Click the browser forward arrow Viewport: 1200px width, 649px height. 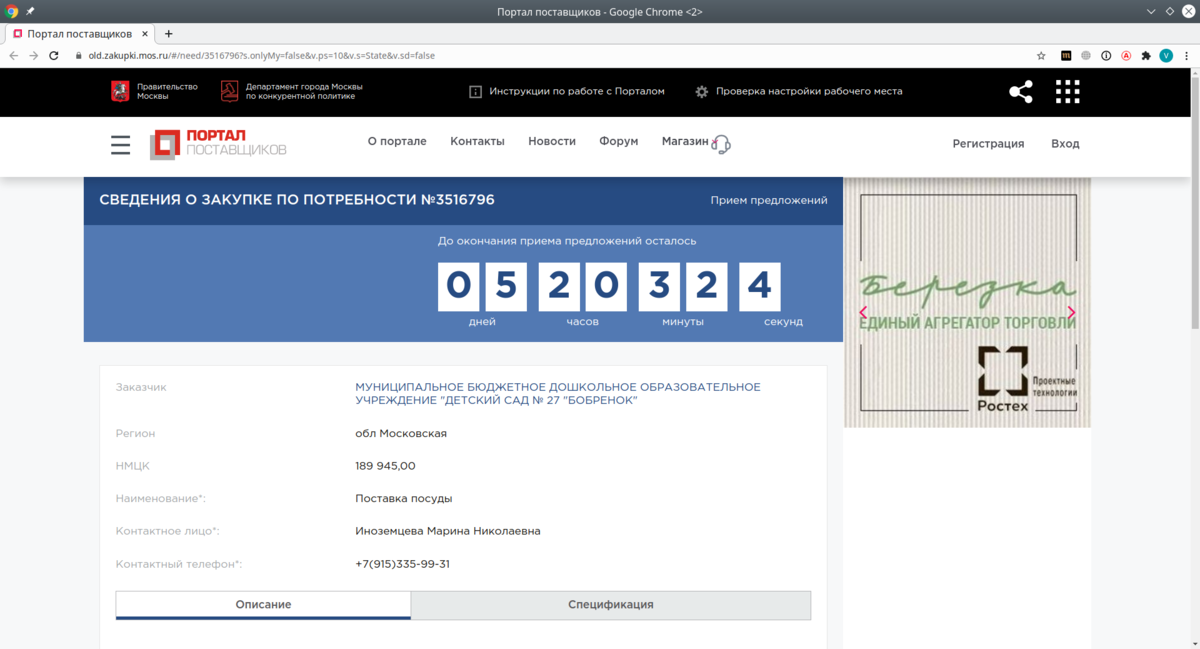pyautogui.click(x=33, y=56)
